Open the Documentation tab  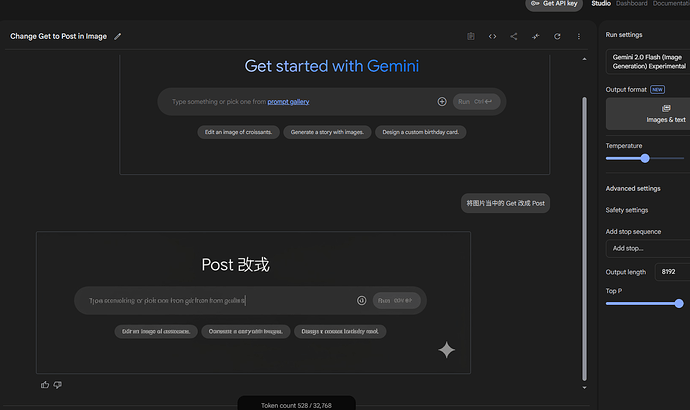(x=671, y=4)
